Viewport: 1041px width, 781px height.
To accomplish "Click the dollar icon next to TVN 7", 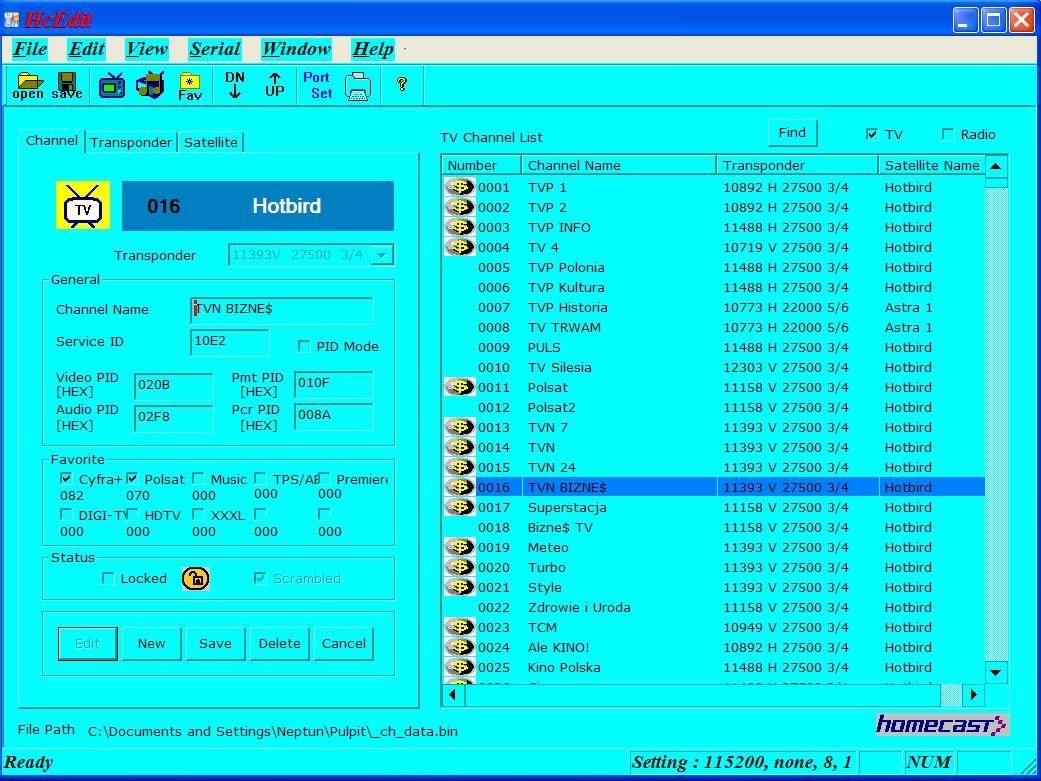I will click(x=459, y=427).
